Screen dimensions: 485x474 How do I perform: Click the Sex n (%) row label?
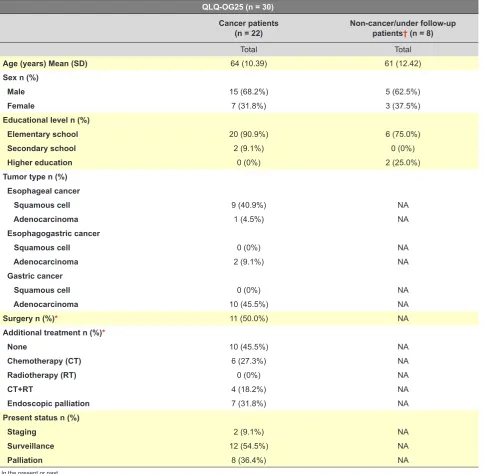pyautogui.click(x=21, y=78)
